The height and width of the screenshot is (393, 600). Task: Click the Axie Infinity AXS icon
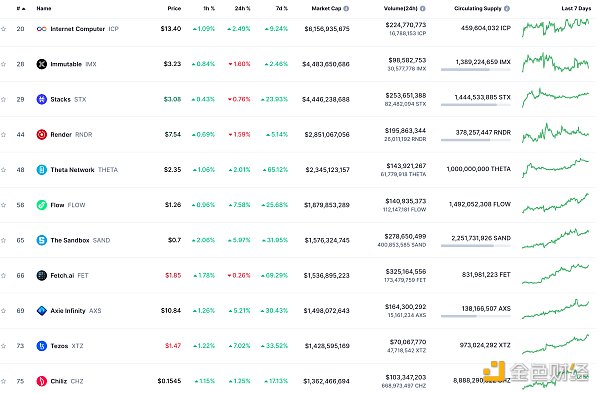coord(41,311)
